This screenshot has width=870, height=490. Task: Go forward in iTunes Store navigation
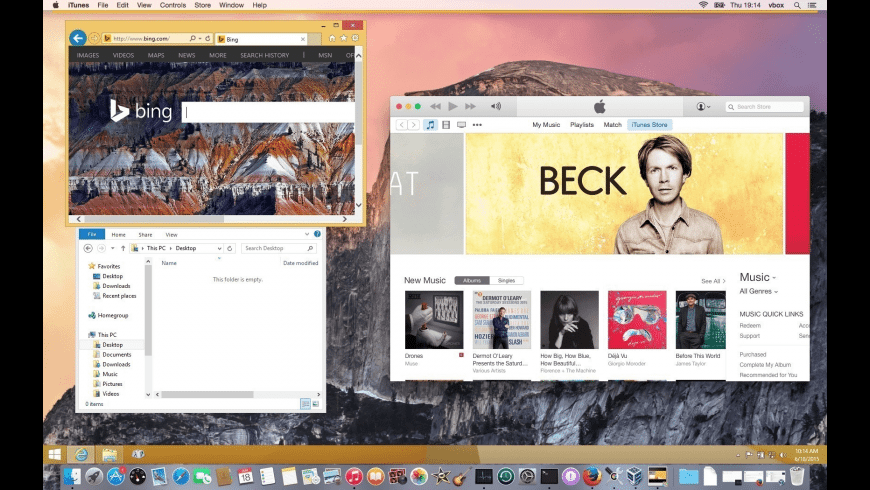413,125
